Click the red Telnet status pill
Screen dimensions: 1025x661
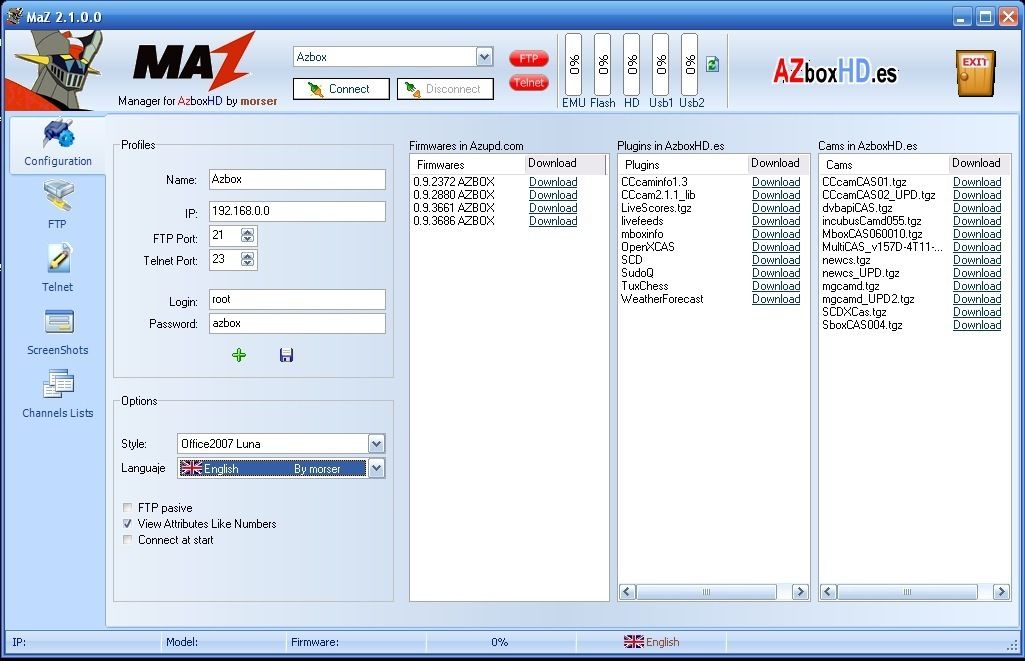pos(528,82)
